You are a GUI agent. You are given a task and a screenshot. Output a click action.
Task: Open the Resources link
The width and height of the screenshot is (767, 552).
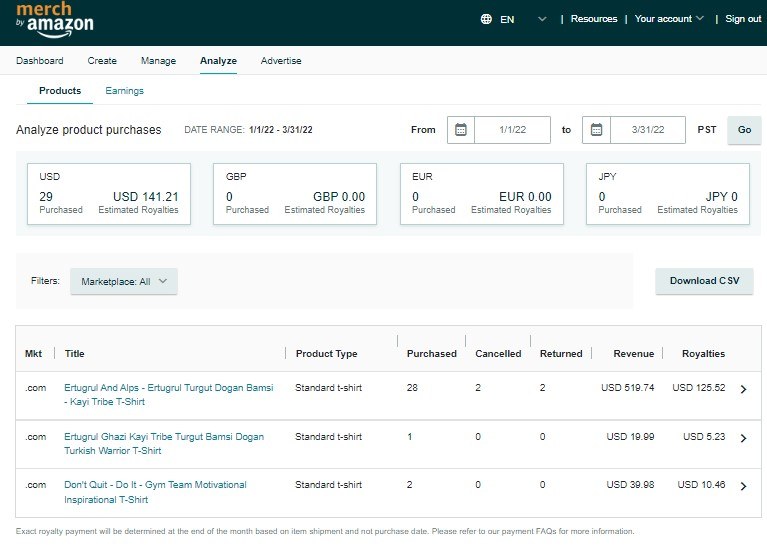click(x=594, y=19)
